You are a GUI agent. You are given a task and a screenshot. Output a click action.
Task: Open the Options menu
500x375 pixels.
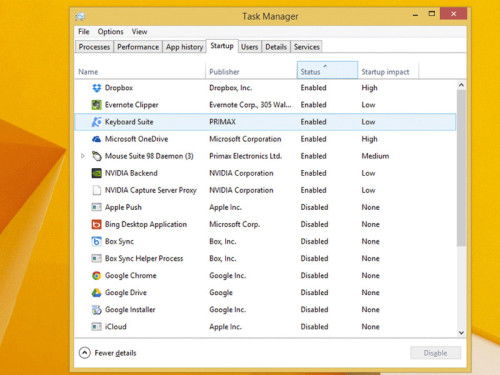[110, 32]
